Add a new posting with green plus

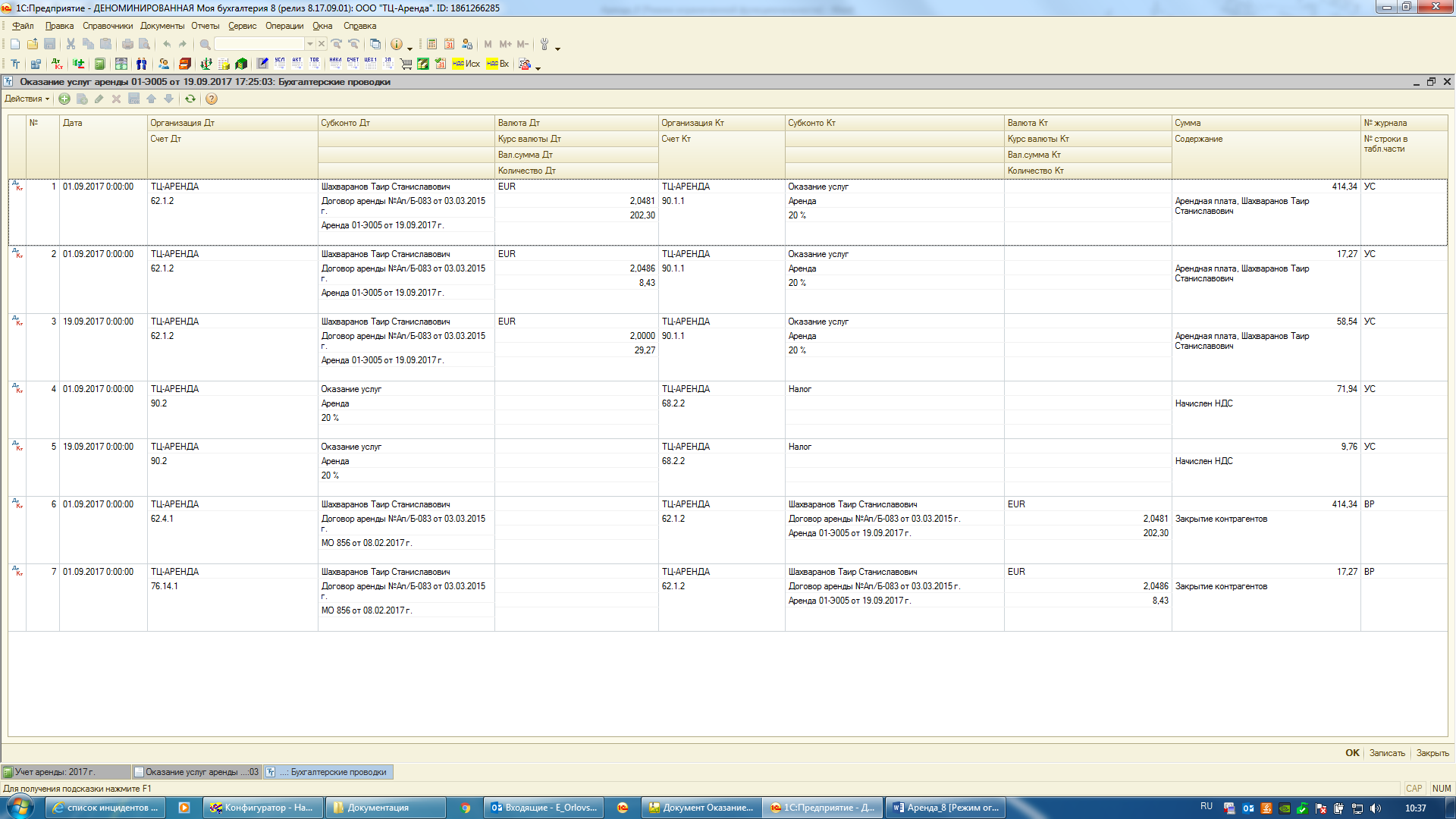[x=64, y=99]
